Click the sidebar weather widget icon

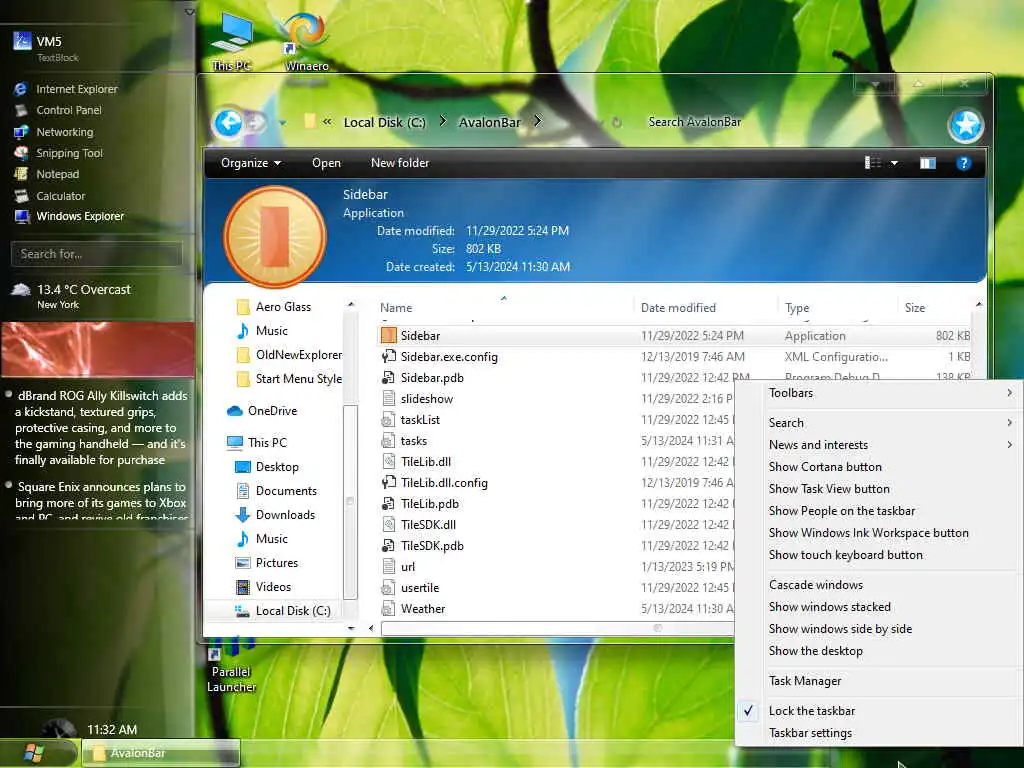21,290
